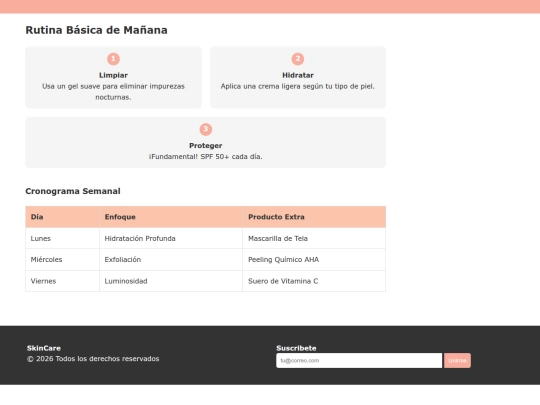540x405 pixels.
Task: Select the 'Mascarilla de Tela' cell
Action: pos(314,238)
